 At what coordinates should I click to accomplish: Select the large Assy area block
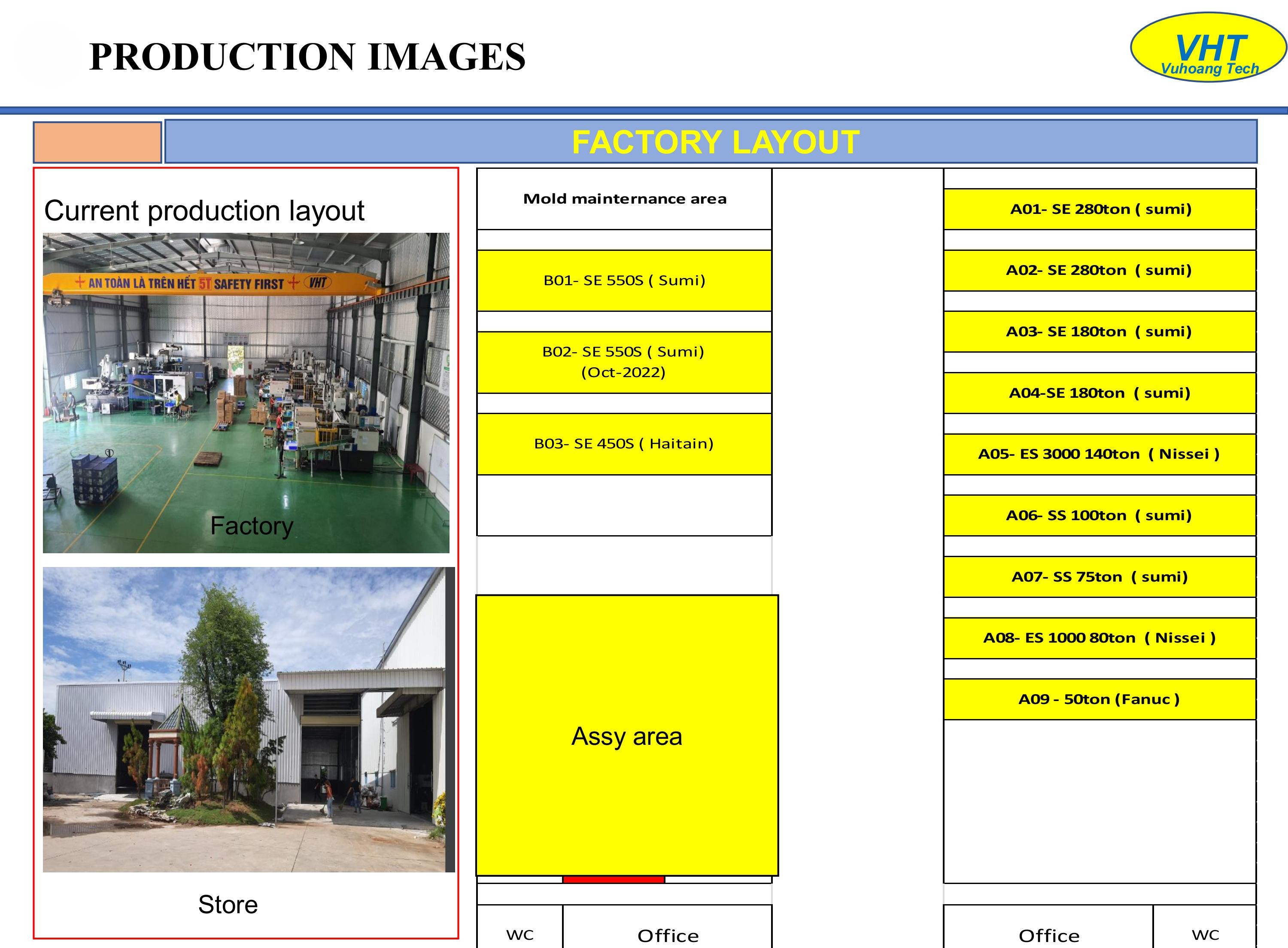pos(627,735)
